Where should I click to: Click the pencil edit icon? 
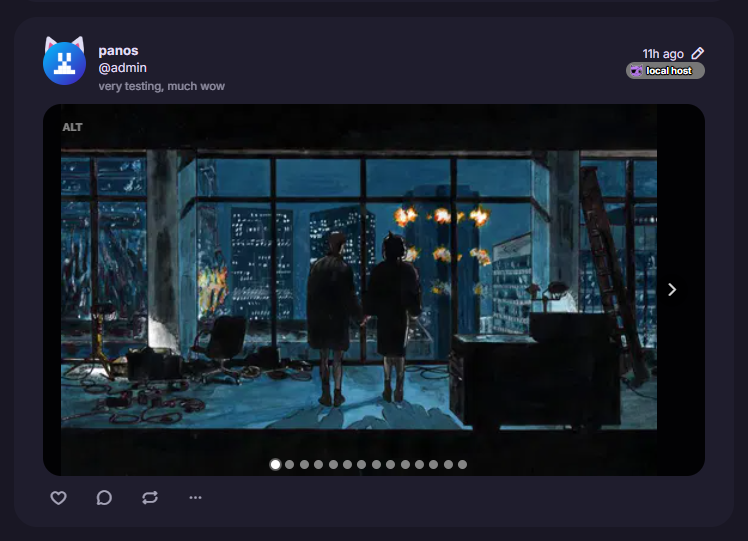[x=698, y=53]
